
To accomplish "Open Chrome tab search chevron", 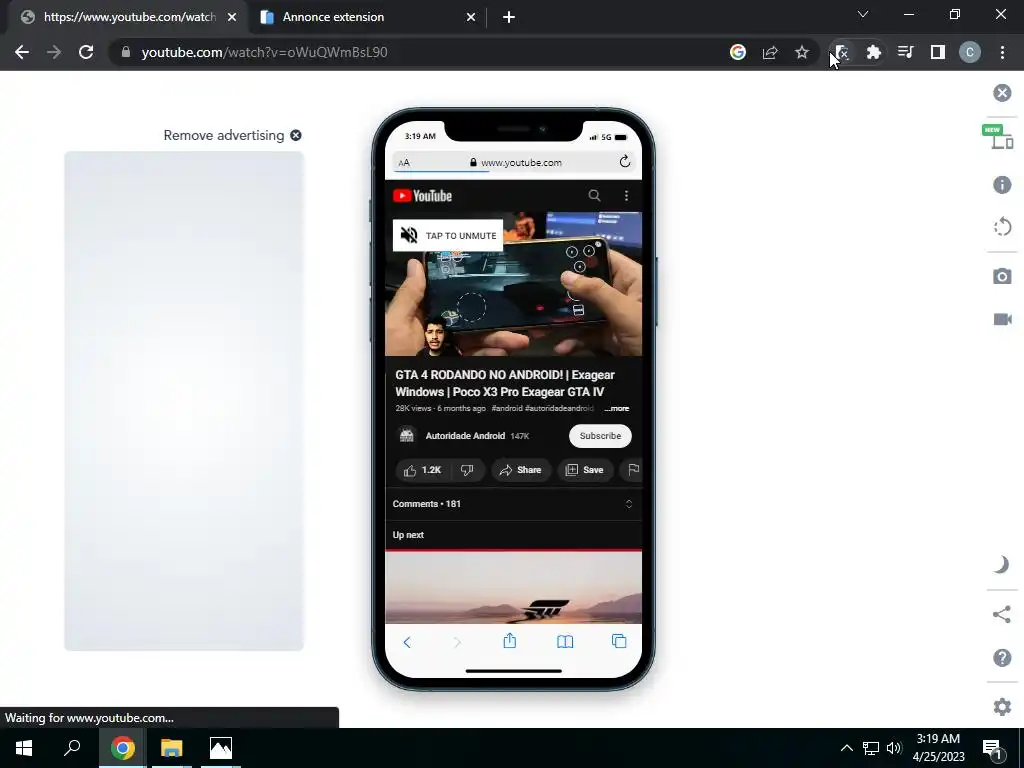I will tap(863, 14).
